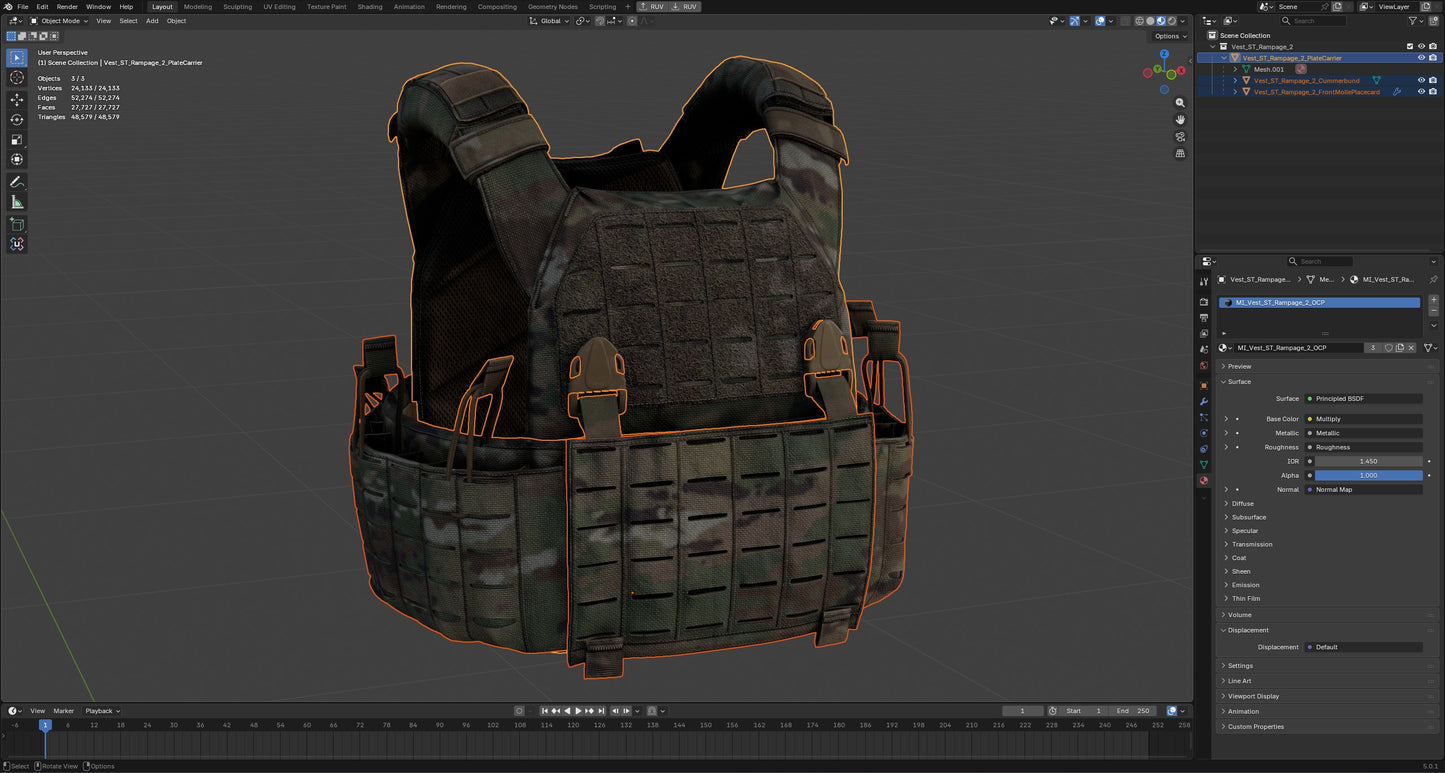Open the Output properties tab
Screen dimensions: 1445x773
[x=1204, y=318]
